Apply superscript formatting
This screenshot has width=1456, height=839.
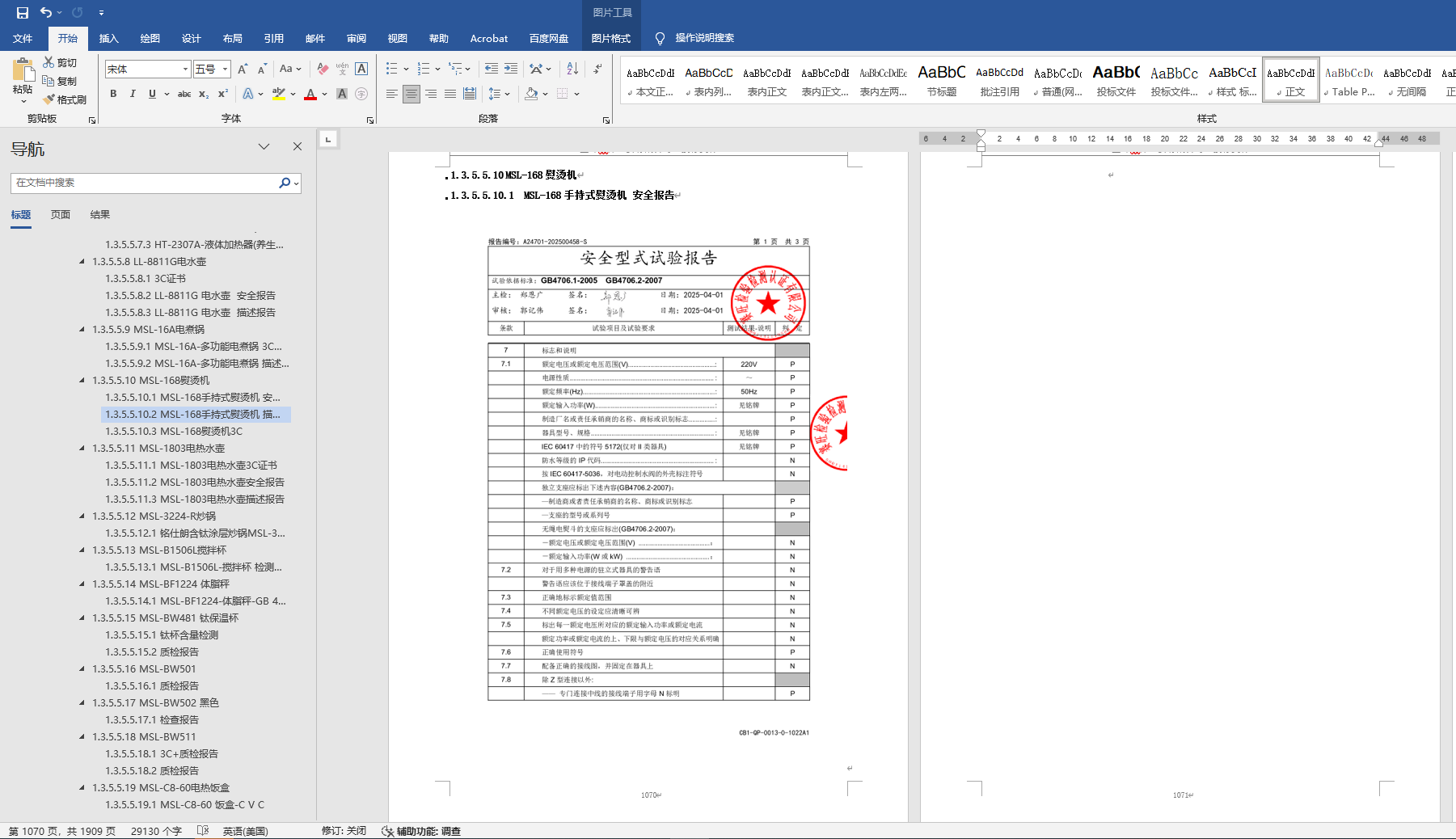click(x=223, y=94)
